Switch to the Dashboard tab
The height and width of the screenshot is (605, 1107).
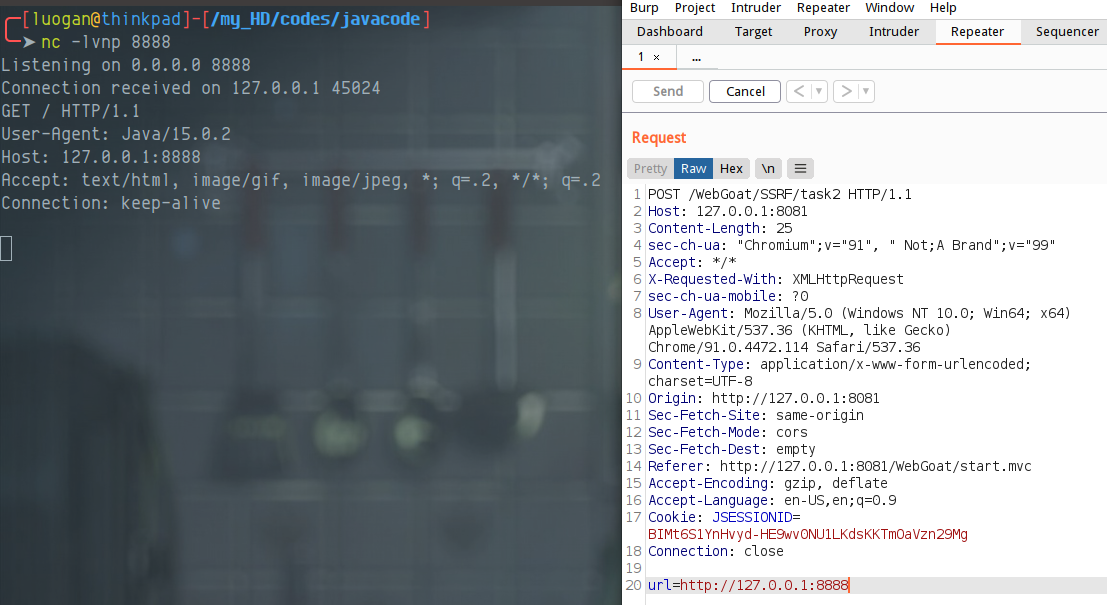pos(670,32)
